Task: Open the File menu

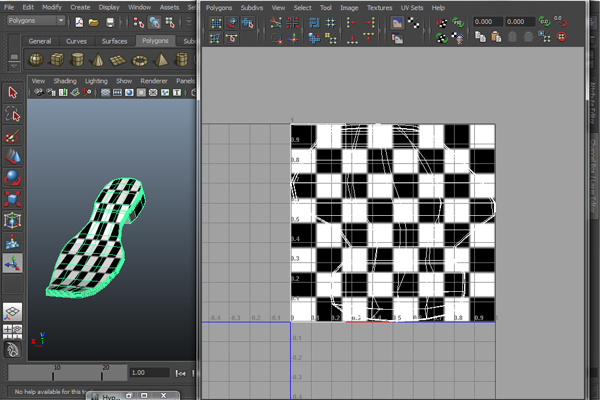Action: click(x=9, y=7)
